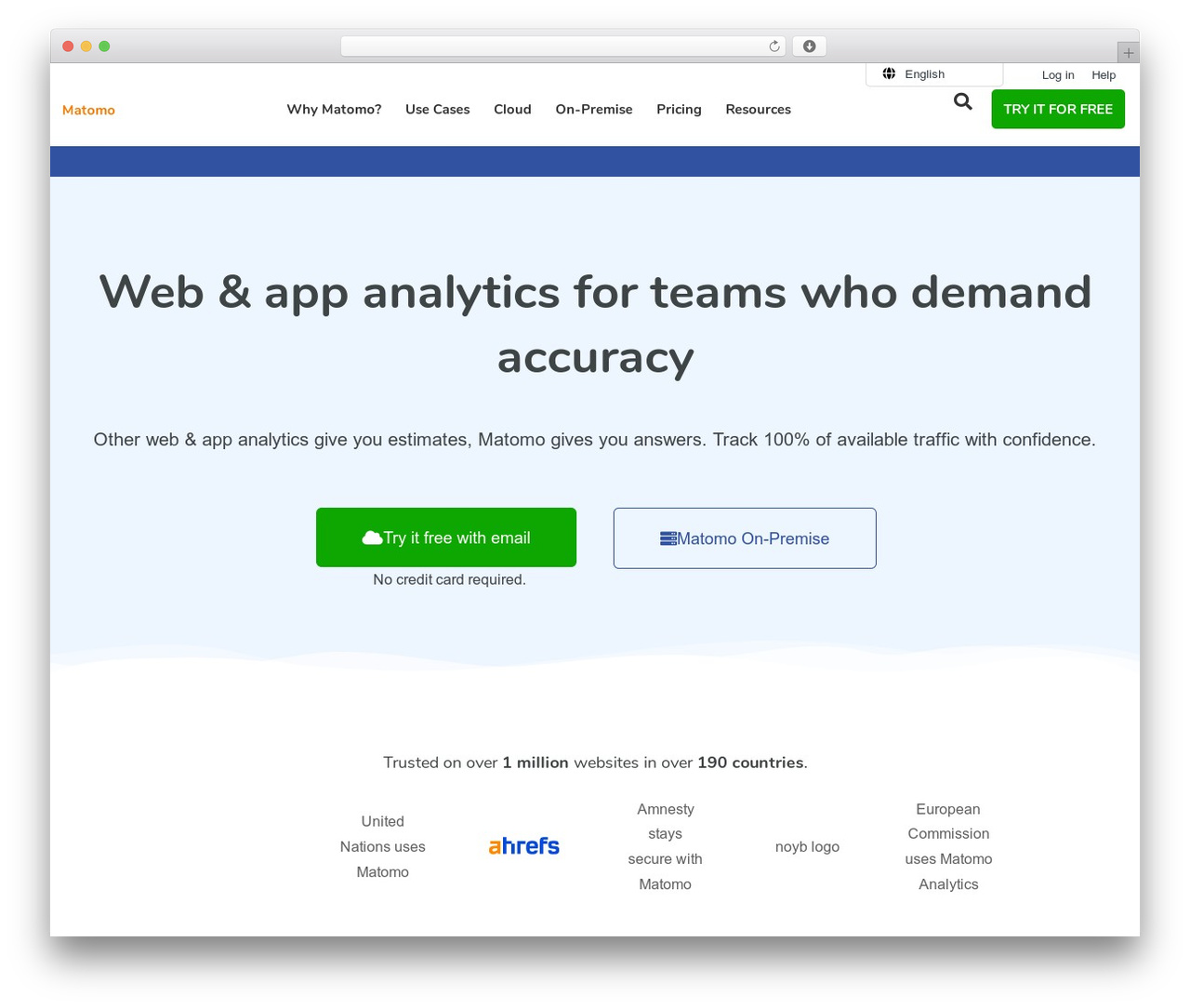
Task: Select Pricing in the navigation bar
Action: coord(679,109)
